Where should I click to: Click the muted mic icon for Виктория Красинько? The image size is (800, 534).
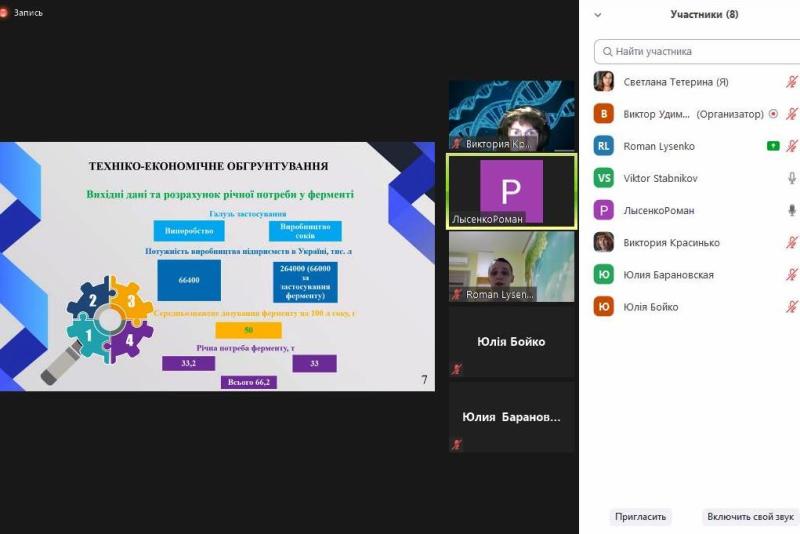pos(791,242)
